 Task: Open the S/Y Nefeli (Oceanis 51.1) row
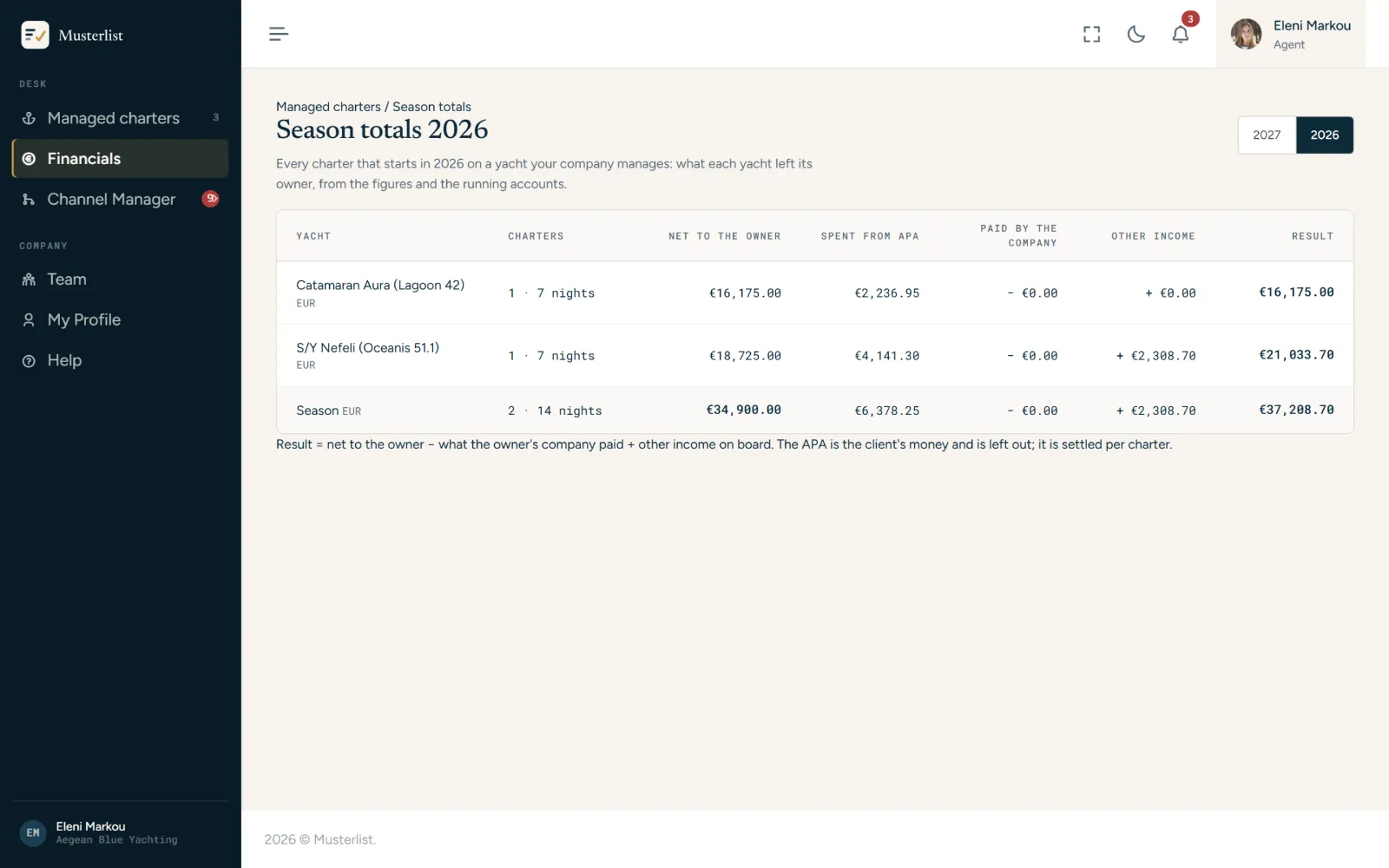(814, 356)
